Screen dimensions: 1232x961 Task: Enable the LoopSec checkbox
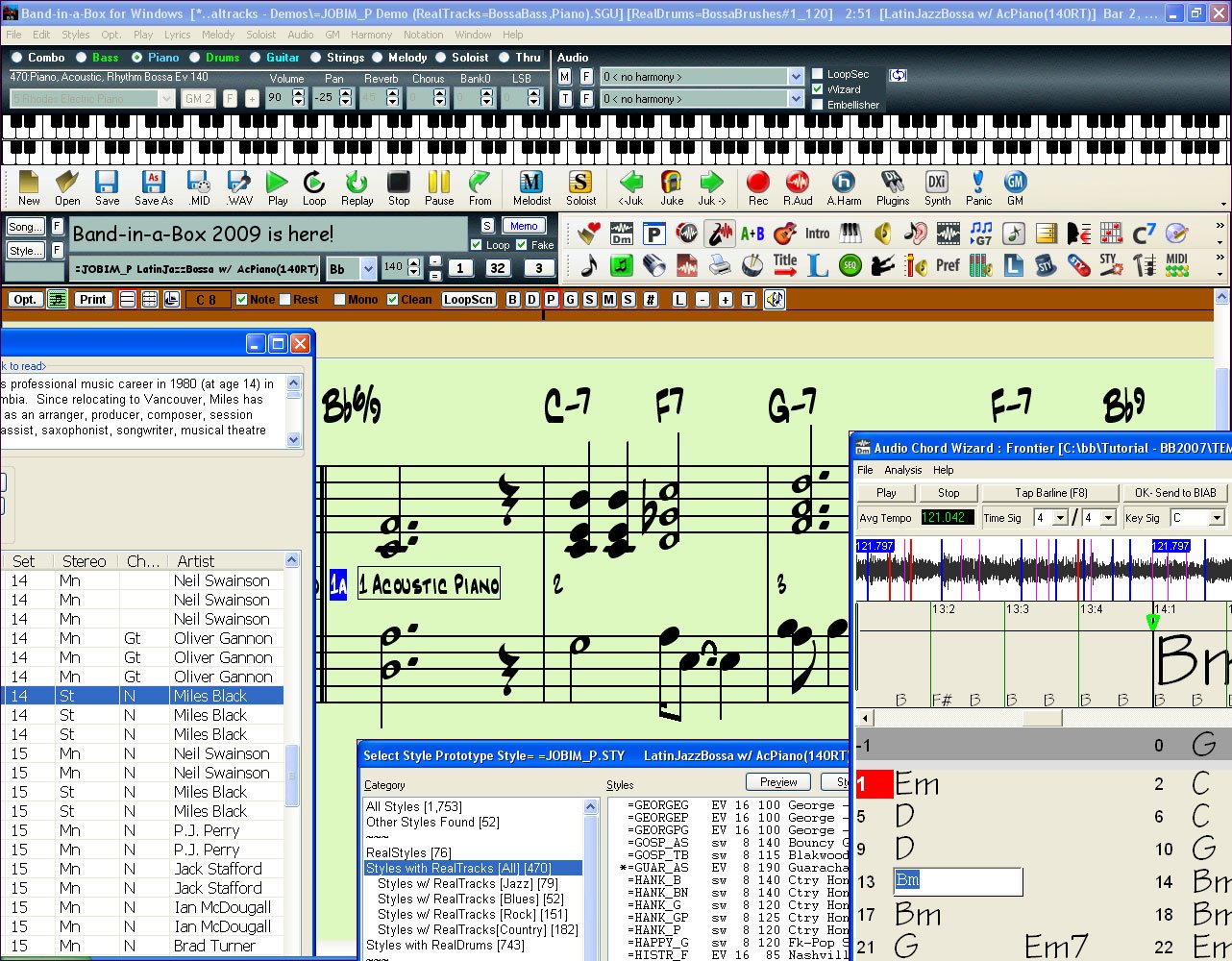818,74
